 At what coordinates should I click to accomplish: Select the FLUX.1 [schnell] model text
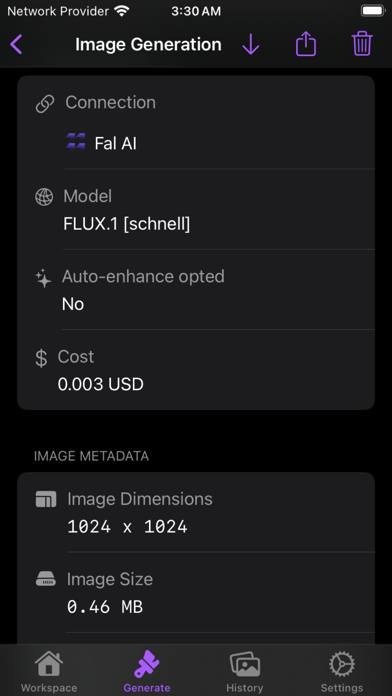click(x=127, y=224)
